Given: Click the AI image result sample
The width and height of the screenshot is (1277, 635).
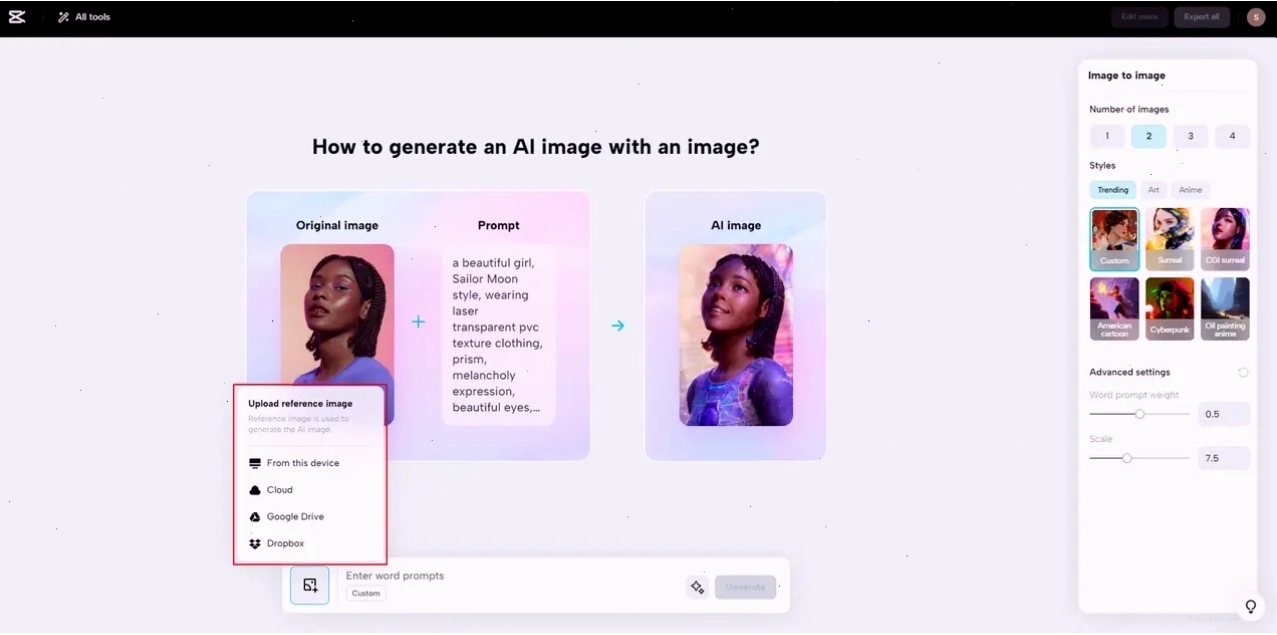Looking at the screenshot, I should click(x=736, y=335).
